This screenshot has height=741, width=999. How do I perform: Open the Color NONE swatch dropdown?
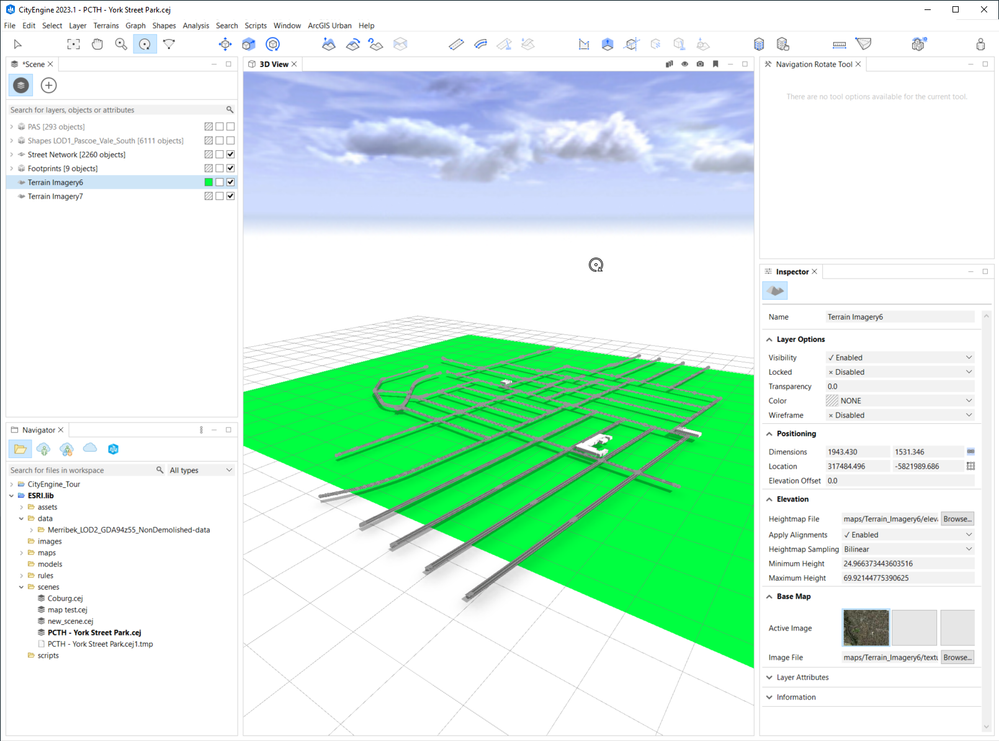coord(900,401)
